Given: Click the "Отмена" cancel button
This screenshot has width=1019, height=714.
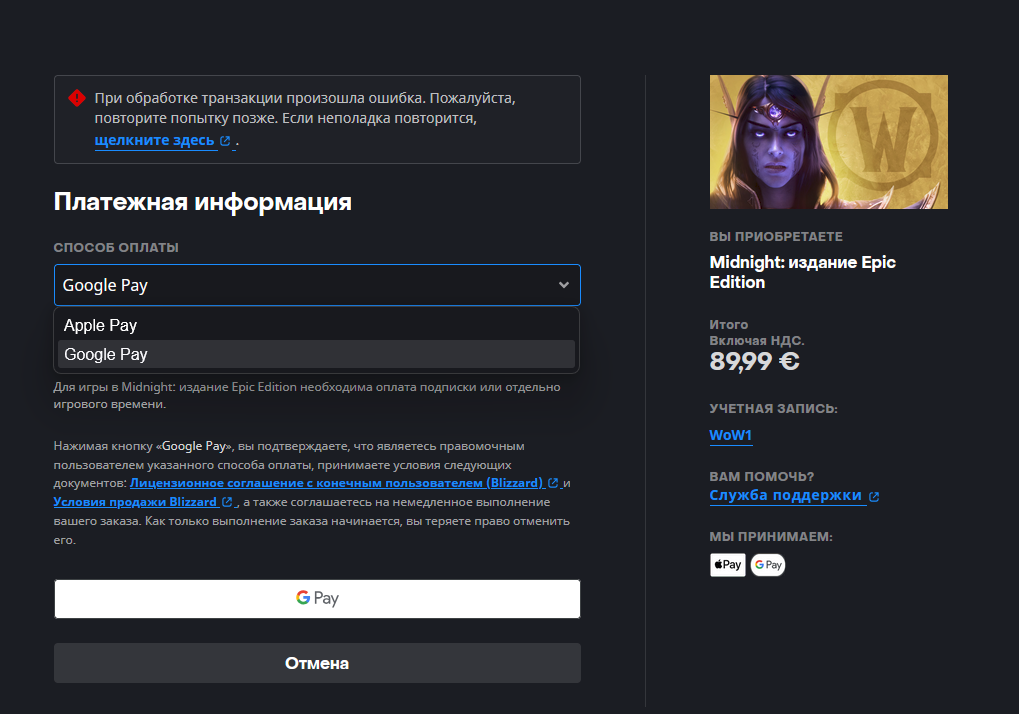Looking at the screenshot, I should coord(317,663).
